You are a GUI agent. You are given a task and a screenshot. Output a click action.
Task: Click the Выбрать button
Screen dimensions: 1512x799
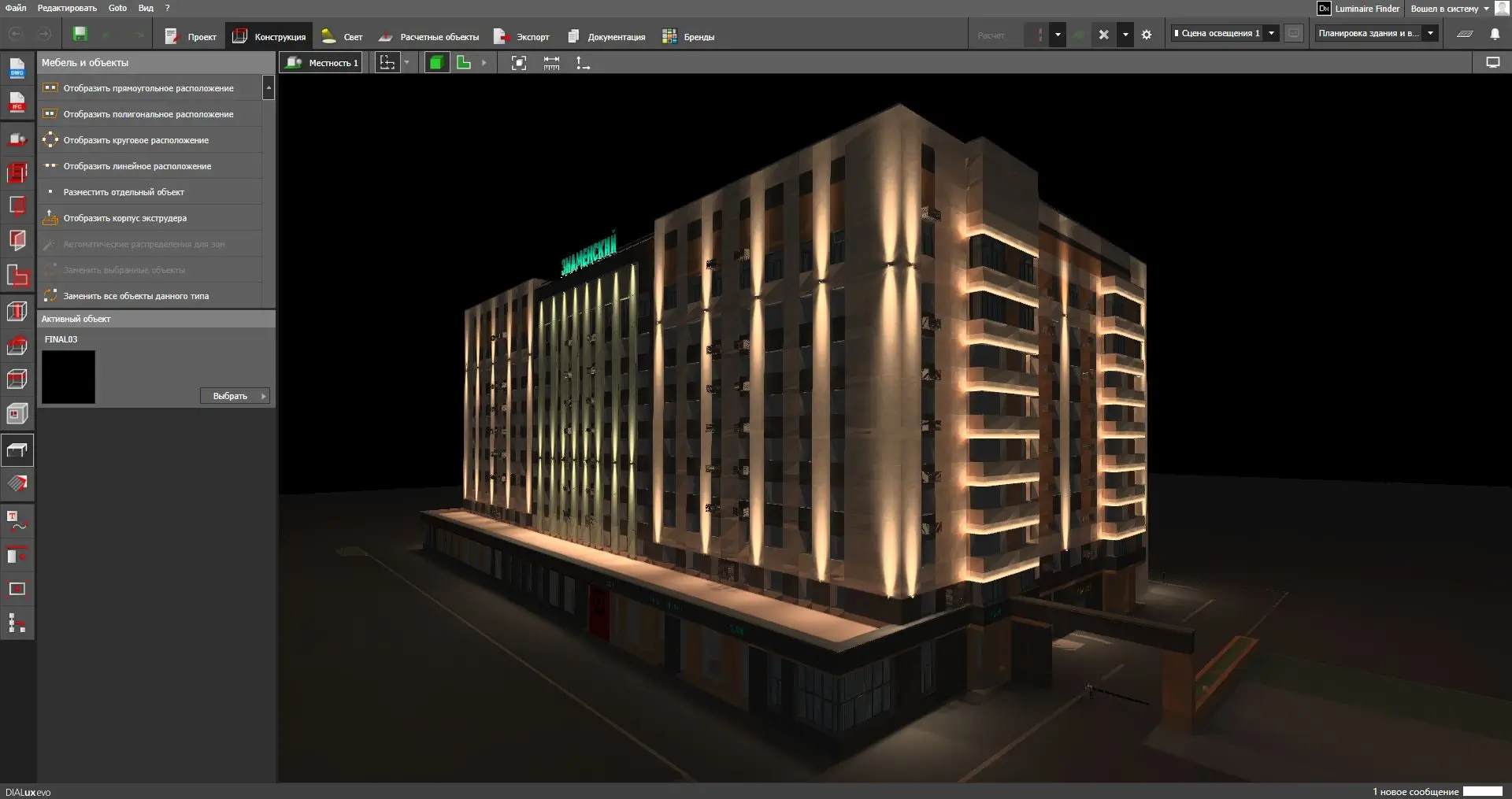(x=235, y=396)
